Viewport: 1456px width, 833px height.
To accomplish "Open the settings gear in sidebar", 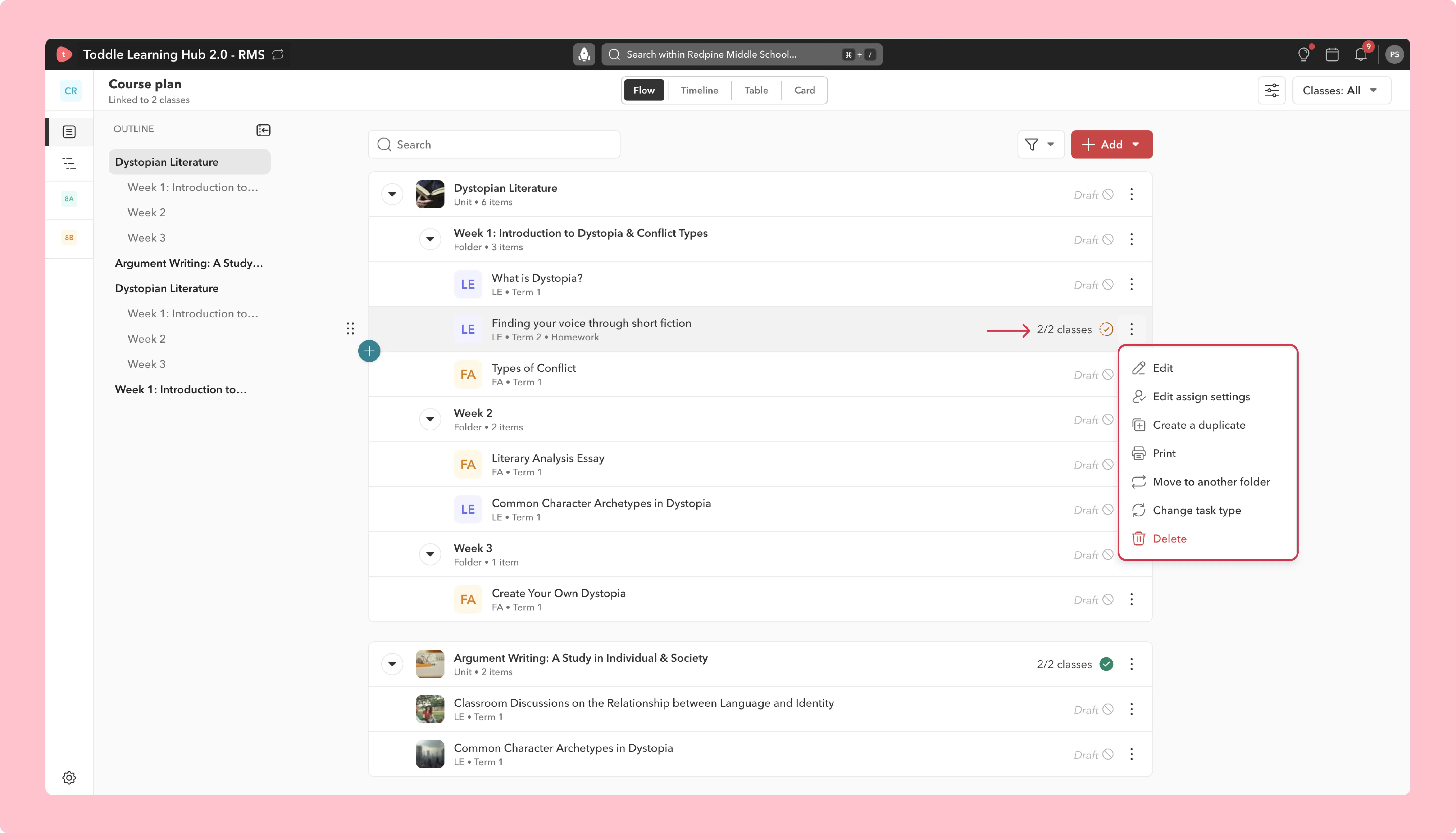I will (x=69, y=778).
